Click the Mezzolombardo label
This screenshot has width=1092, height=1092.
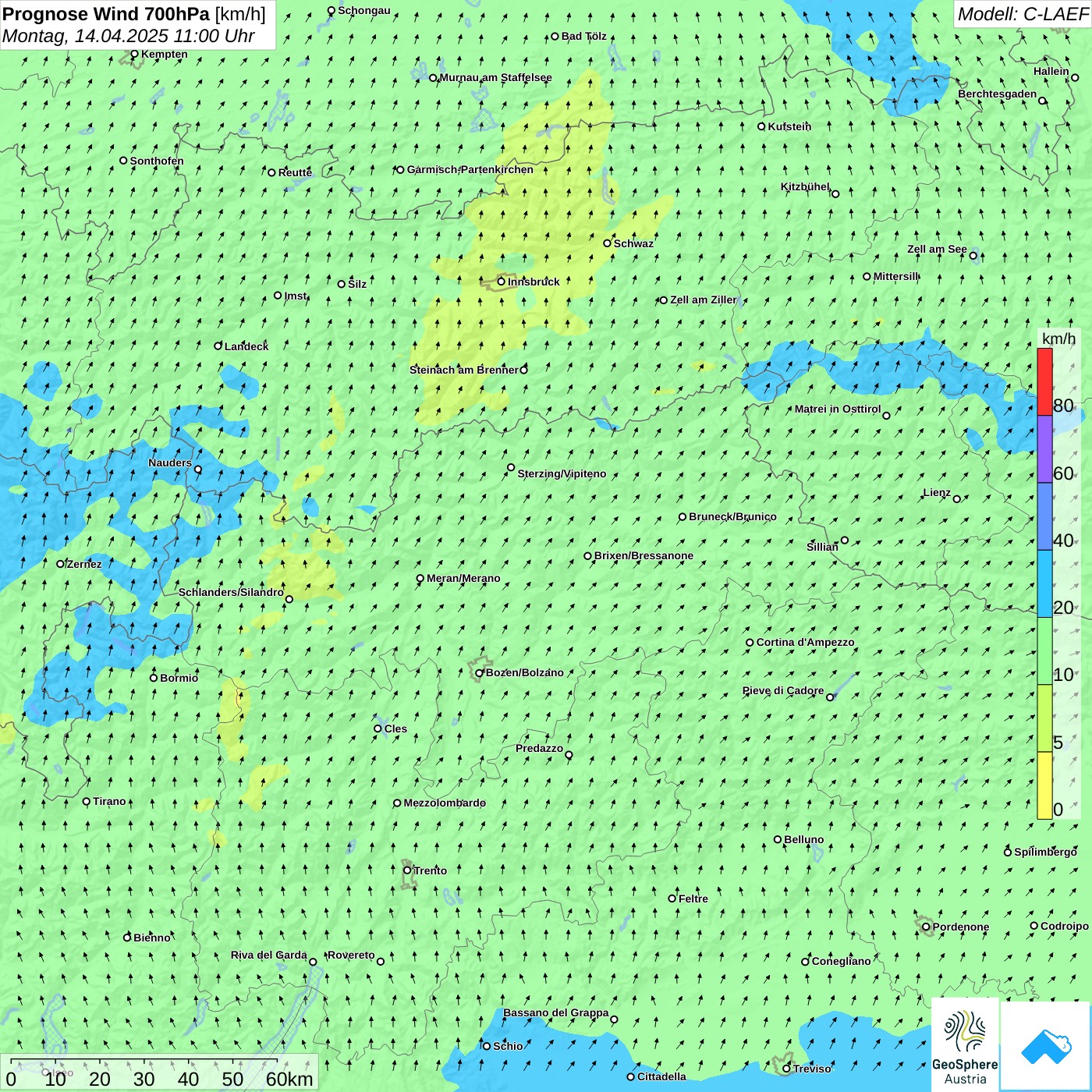(x=445, y=803)
